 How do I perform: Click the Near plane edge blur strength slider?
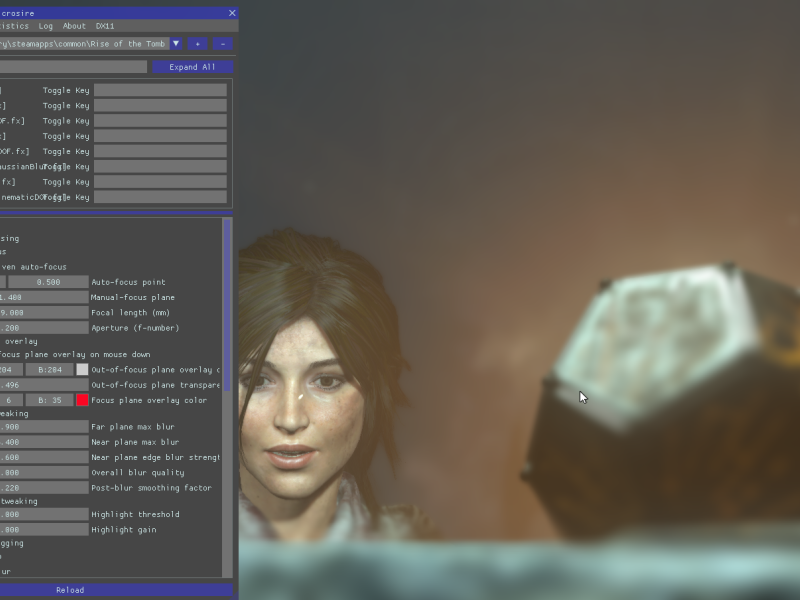coord(44,458)
